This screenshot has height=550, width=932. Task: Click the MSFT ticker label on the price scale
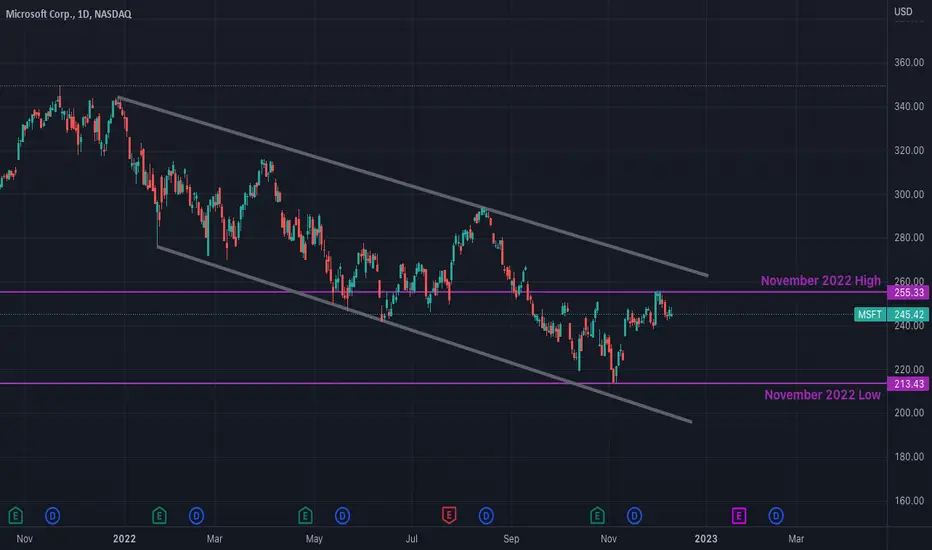tap(870, 315)
